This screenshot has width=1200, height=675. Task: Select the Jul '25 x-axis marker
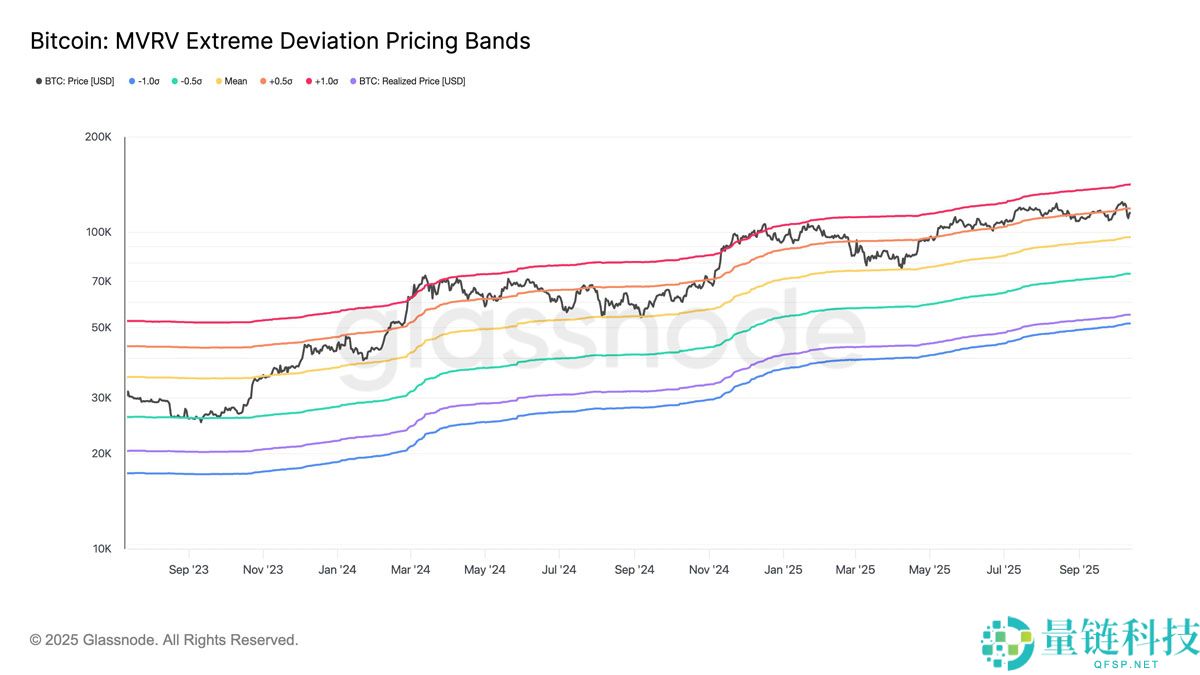pos(1003,570)
